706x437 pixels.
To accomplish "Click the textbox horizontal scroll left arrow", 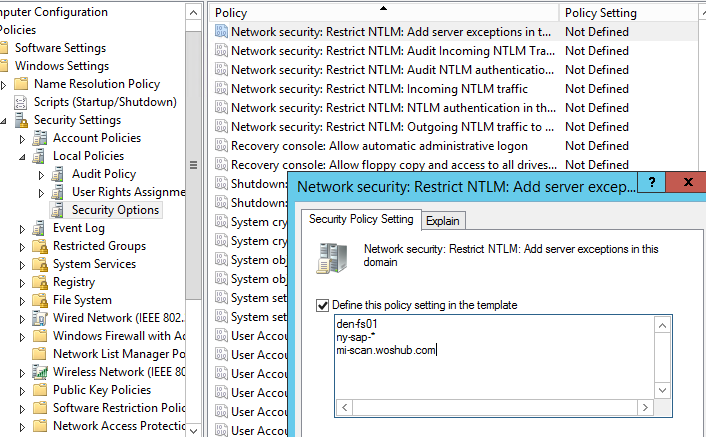I will click(344, 407).
